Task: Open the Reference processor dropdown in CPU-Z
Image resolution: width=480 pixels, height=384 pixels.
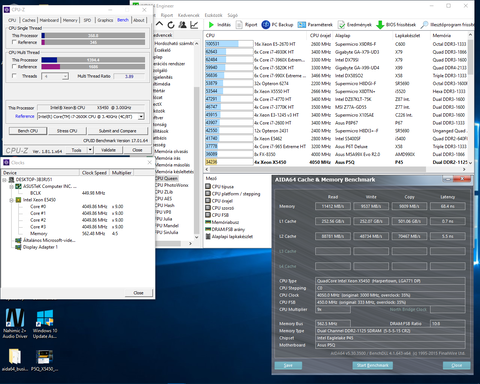Action: tap(141, 116)
